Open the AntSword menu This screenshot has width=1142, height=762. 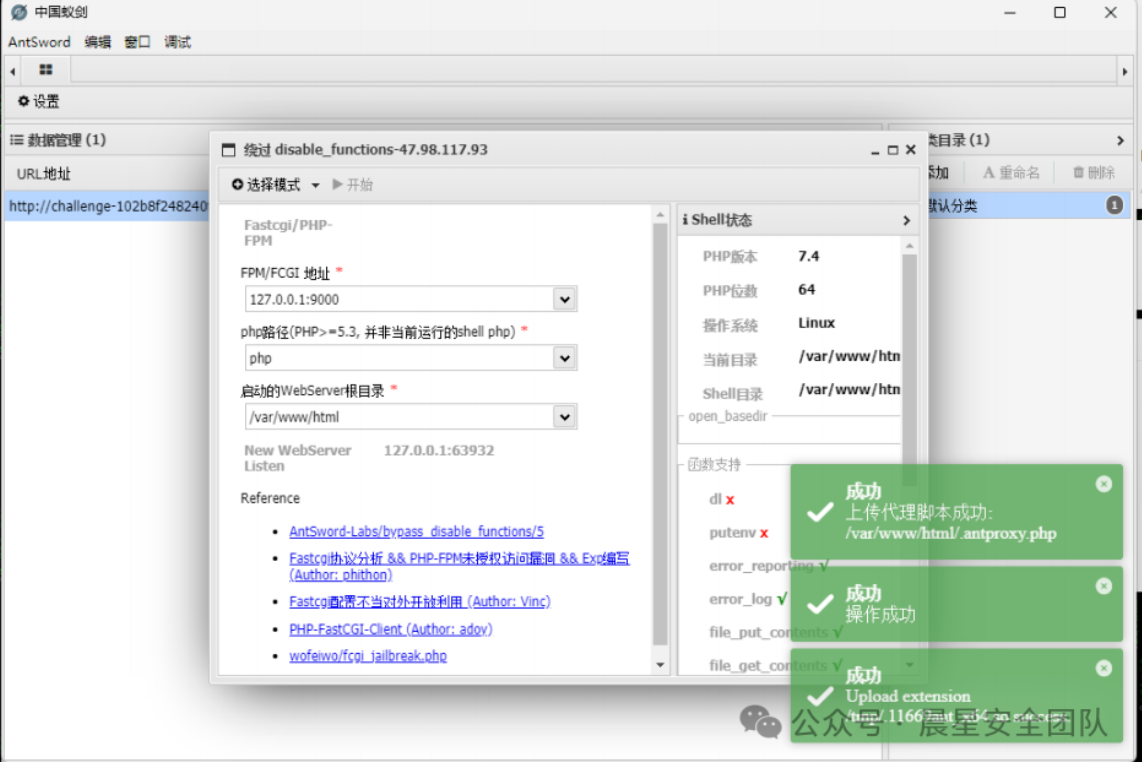point(39,42)
